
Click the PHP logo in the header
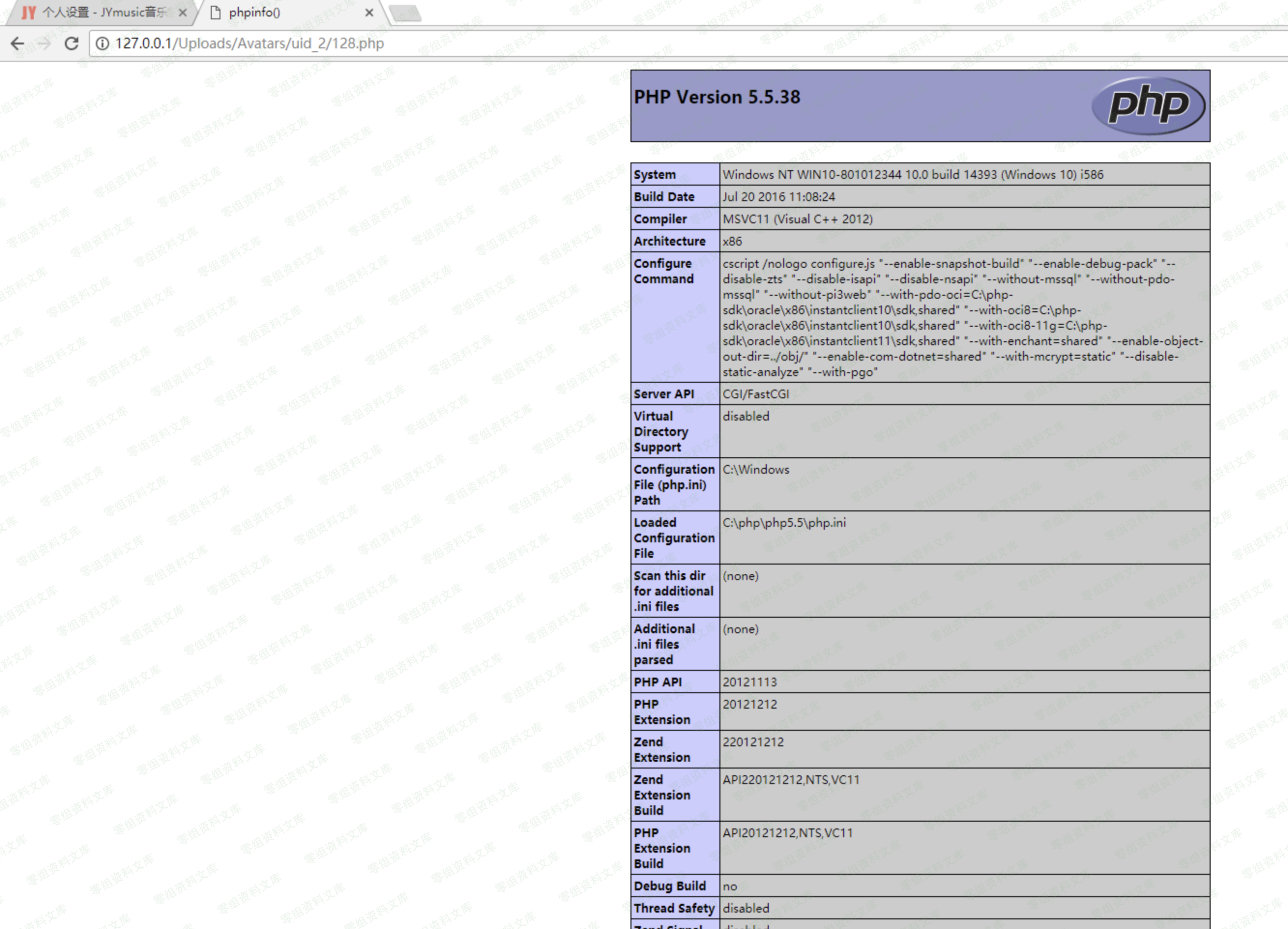point(1148,105)
